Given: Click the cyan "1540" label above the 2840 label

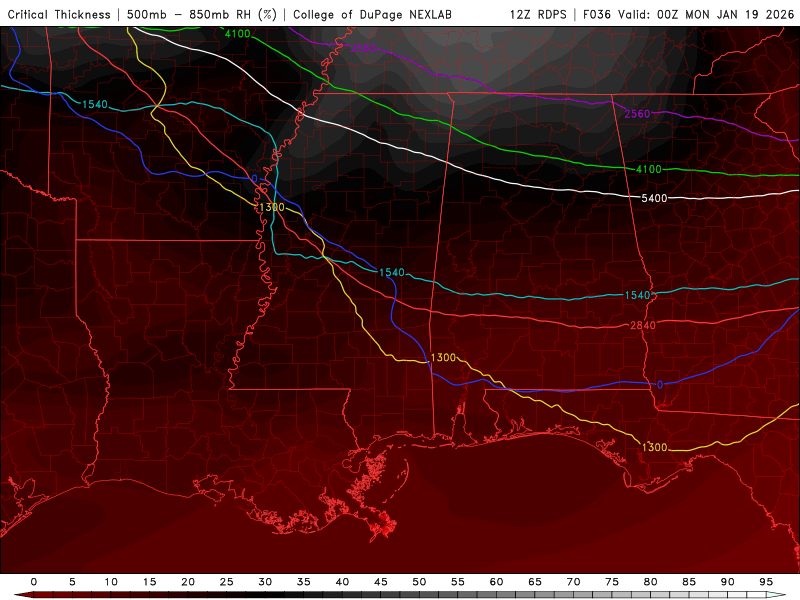Looking at the screenshot, I should [x=637, y=295].
